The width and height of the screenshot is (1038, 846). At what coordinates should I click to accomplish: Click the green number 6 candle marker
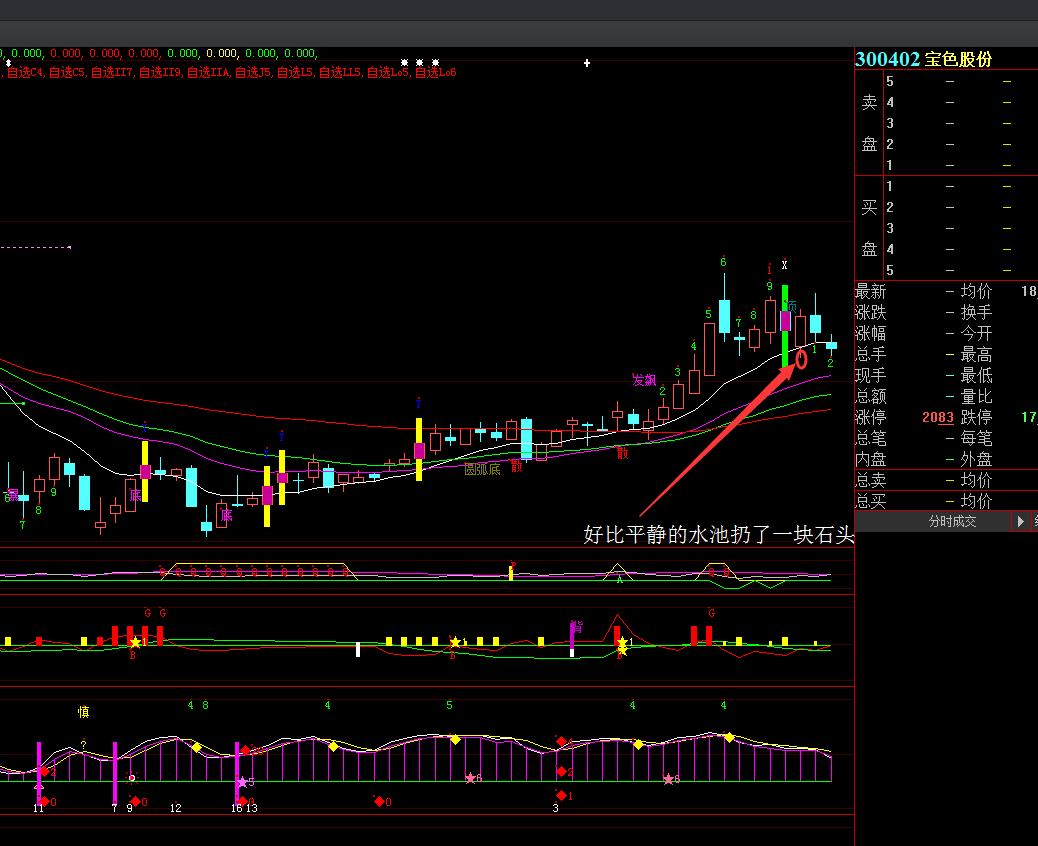coord(723,263)
